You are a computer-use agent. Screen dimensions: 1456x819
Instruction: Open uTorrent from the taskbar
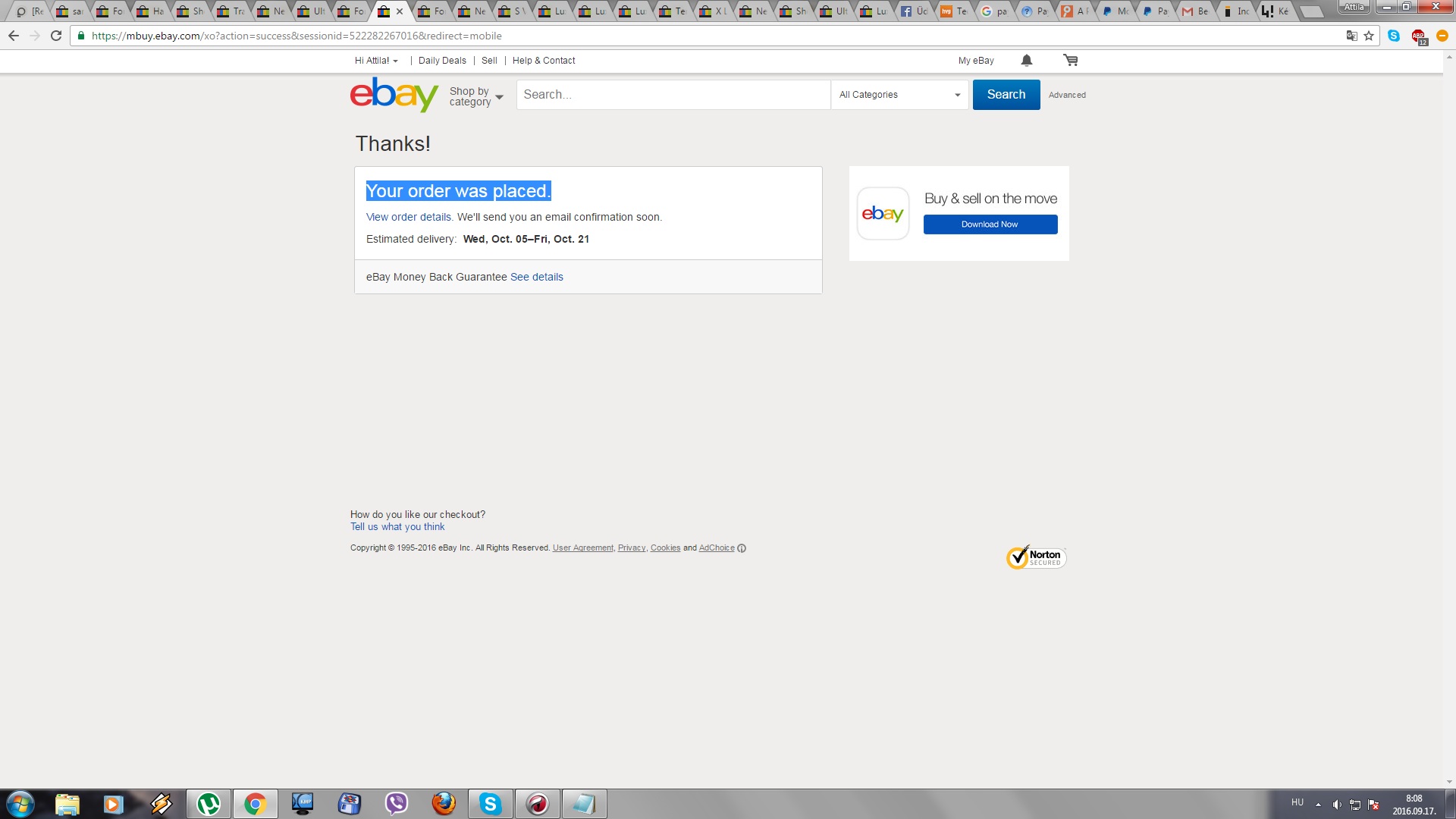[x=209, y=804]
